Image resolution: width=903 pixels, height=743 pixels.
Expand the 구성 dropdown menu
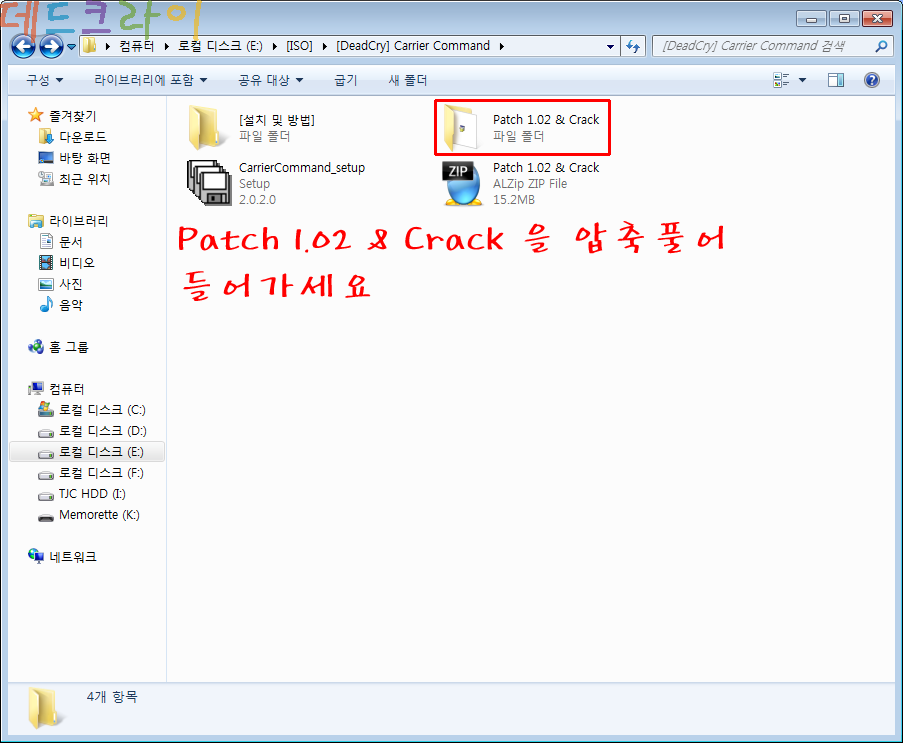point(45,80)
